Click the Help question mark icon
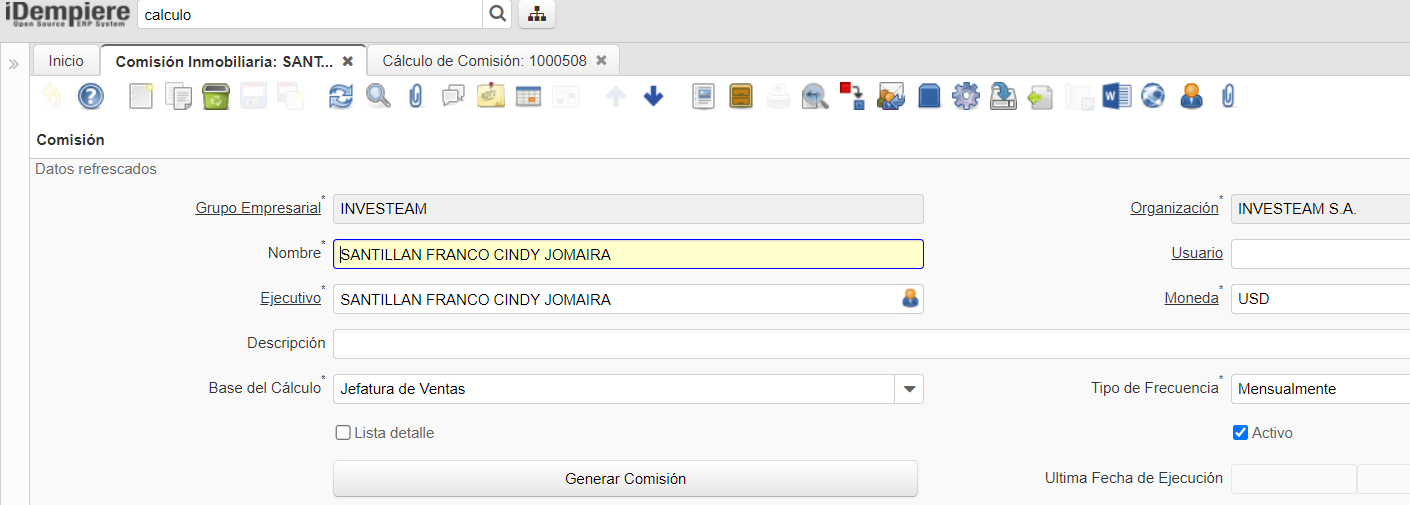Screen dimensions: 1410x505 [x=91, y=96]
